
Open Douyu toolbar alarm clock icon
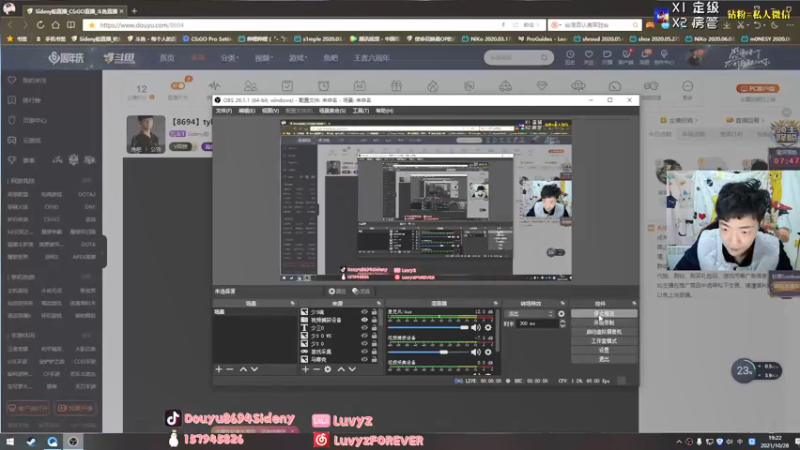[x=323, y=86]
